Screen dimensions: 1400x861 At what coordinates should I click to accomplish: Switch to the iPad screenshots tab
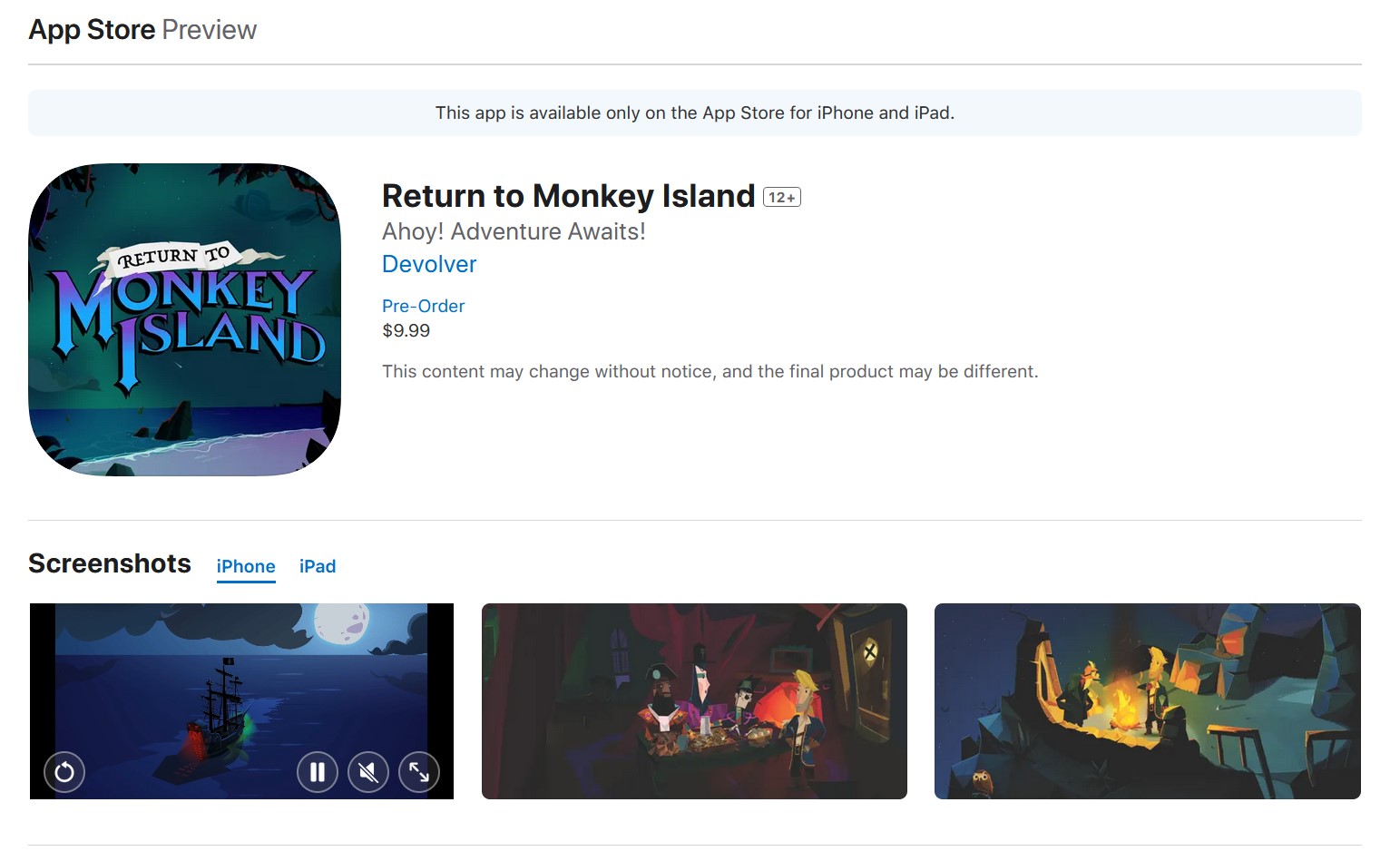(318, 566)
